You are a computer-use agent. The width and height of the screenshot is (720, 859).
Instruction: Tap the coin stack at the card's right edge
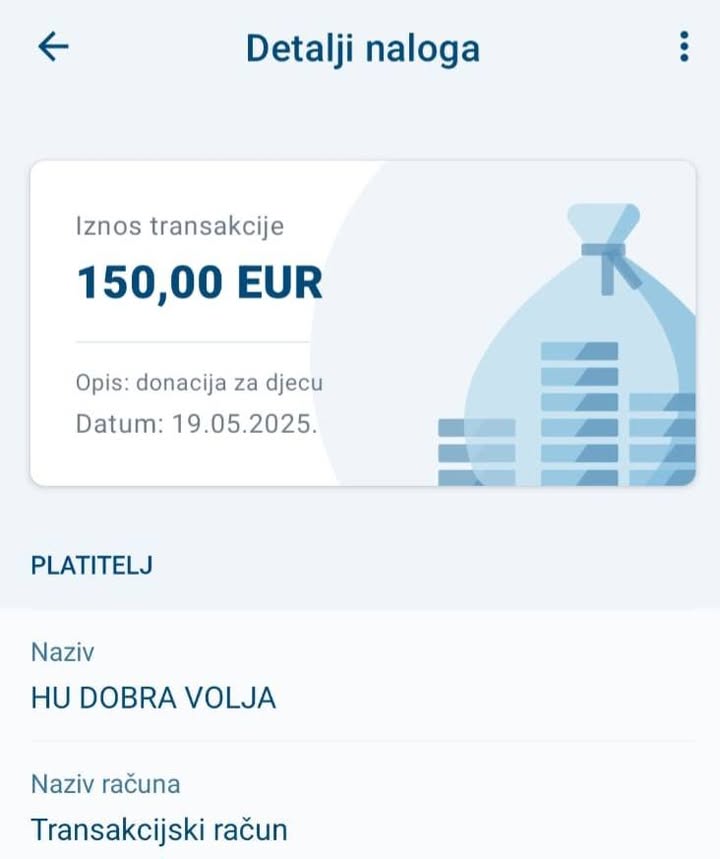[x=662, y=439]
